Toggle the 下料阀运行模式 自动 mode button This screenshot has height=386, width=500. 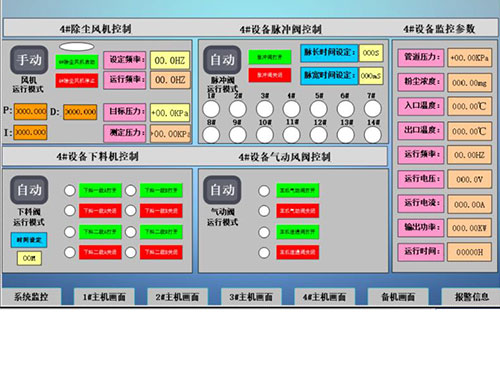click(x=29, y=190)
